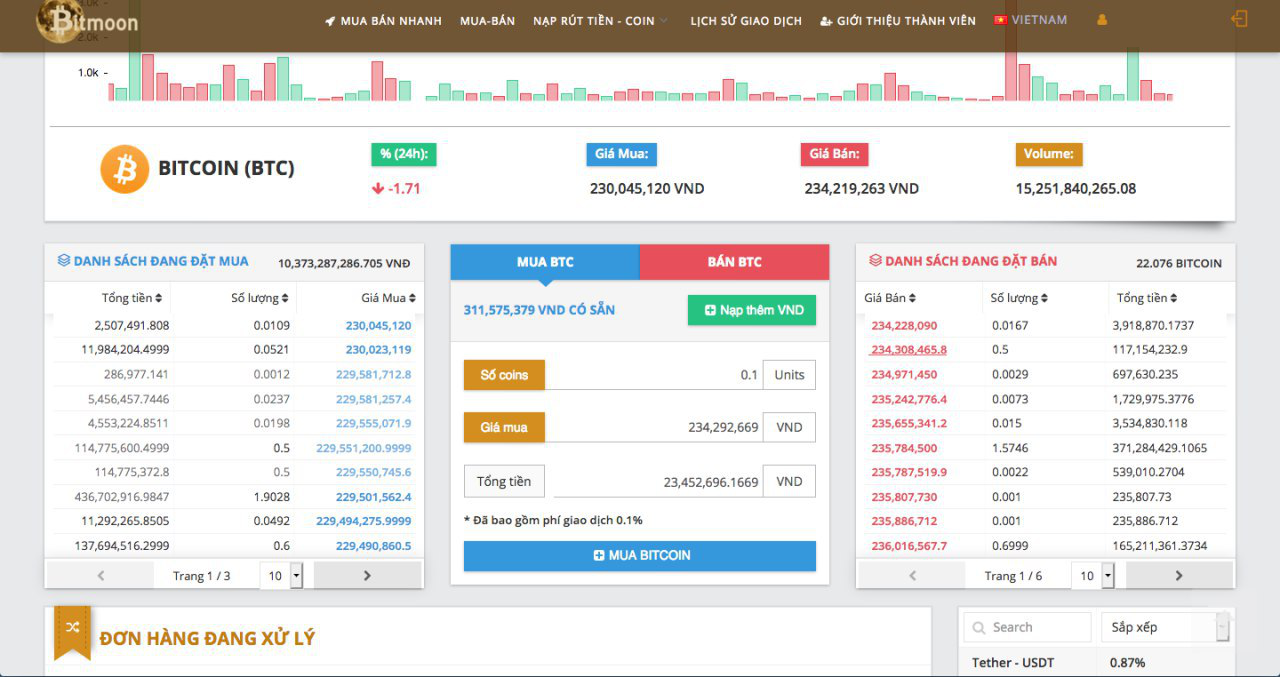
Task: Click the orange Bitcoin coin icon
Action: click(x=125, y=169)
